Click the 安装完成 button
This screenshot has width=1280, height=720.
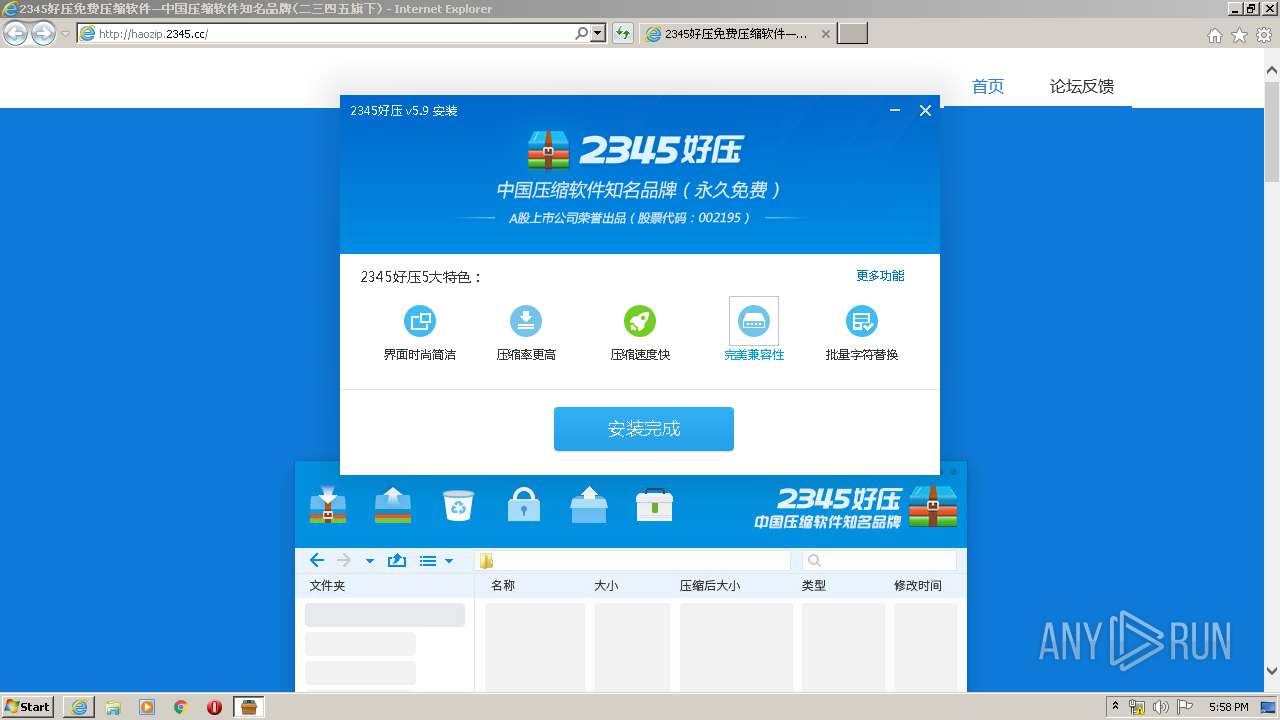(x=644, y=429)
